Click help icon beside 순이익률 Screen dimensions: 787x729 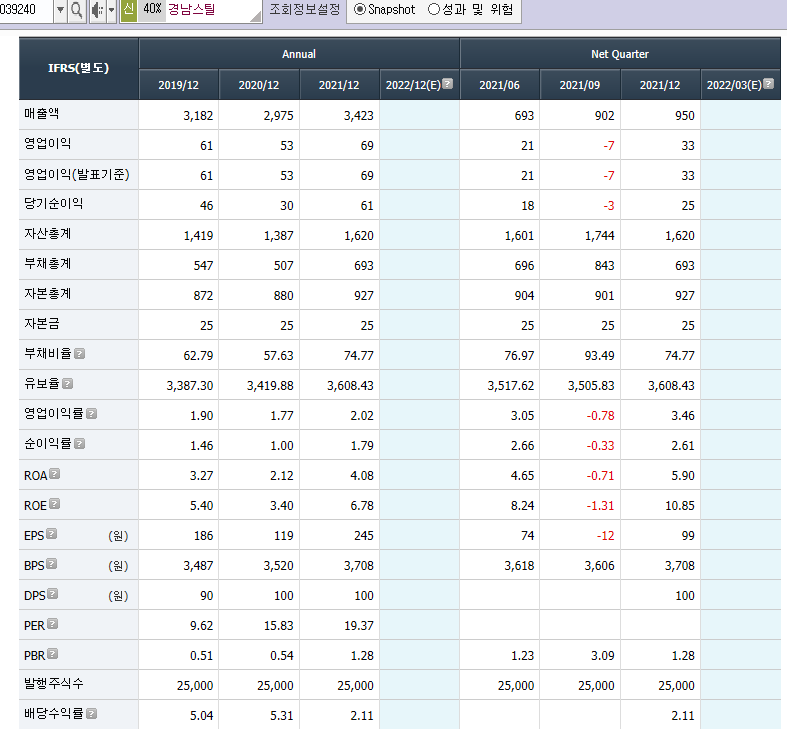[79, 444]
